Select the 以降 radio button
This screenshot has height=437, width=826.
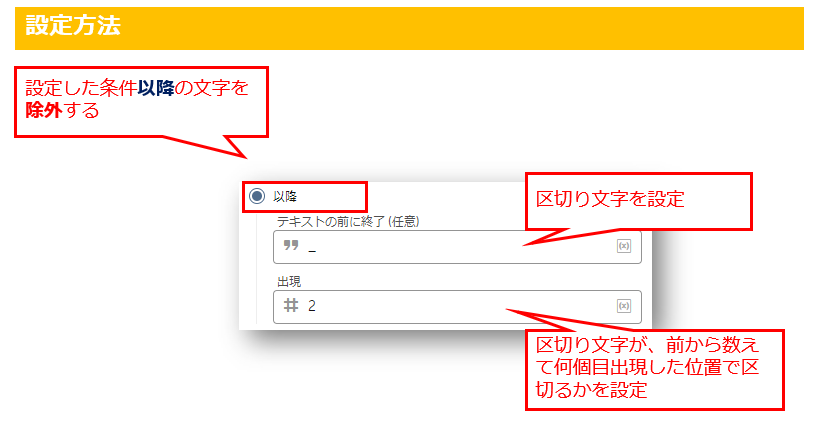point(257,196)
